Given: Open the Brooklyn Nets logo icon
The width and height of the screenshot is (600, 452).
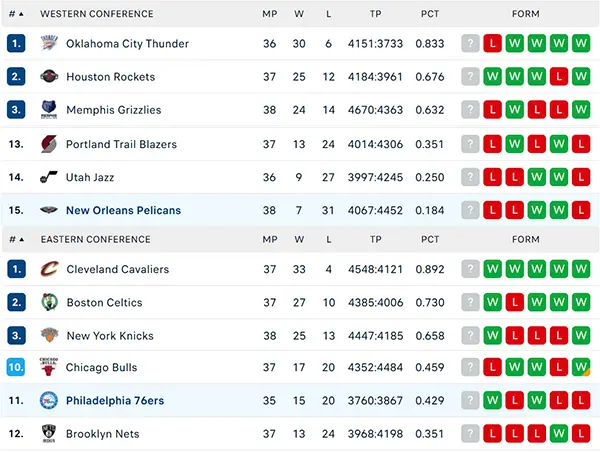Looking at the screenshot, I should coord(49,433).
